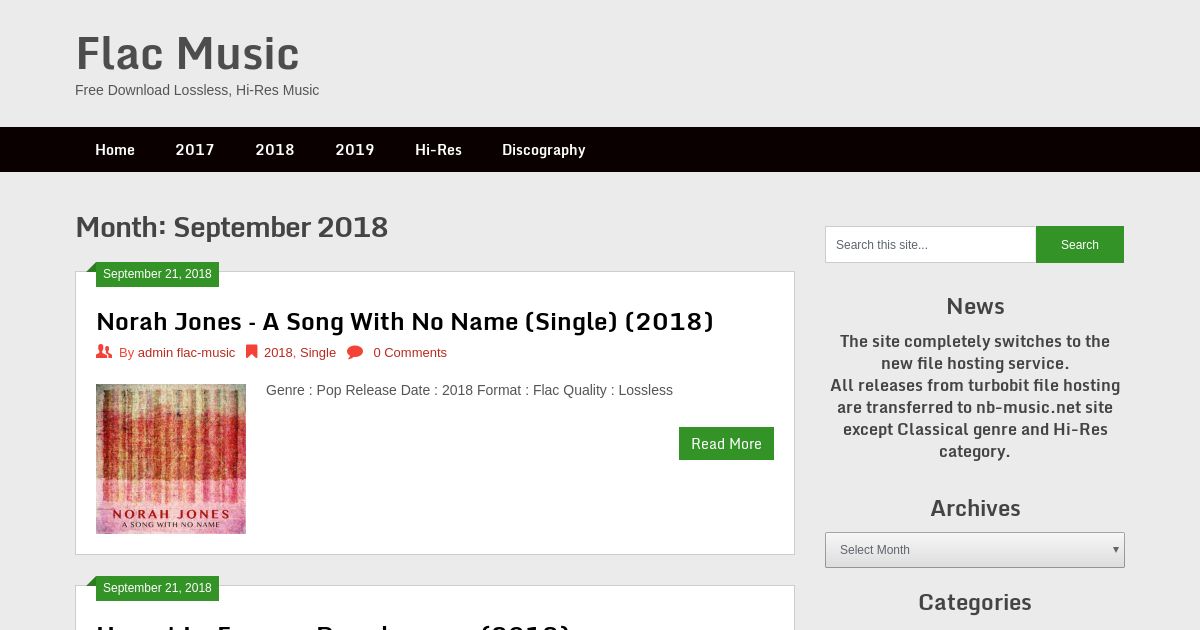This screenshot has height=630, width=1200.
Task: Click the author icon beside admin flac-music
Action: point(104,352)
